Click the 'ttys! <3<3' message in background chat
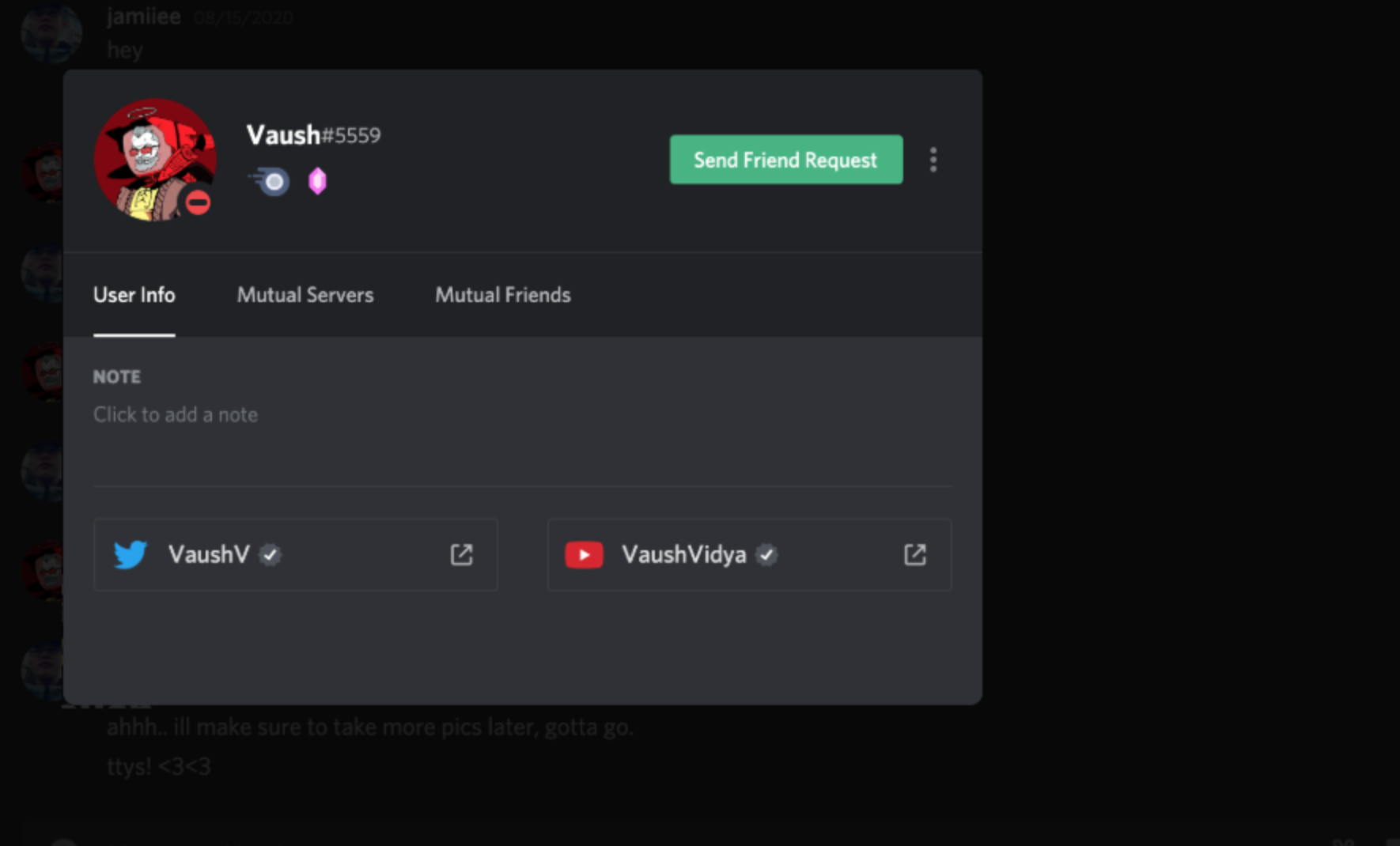Viewport: 1400px width, 846px height. (159, 766)
